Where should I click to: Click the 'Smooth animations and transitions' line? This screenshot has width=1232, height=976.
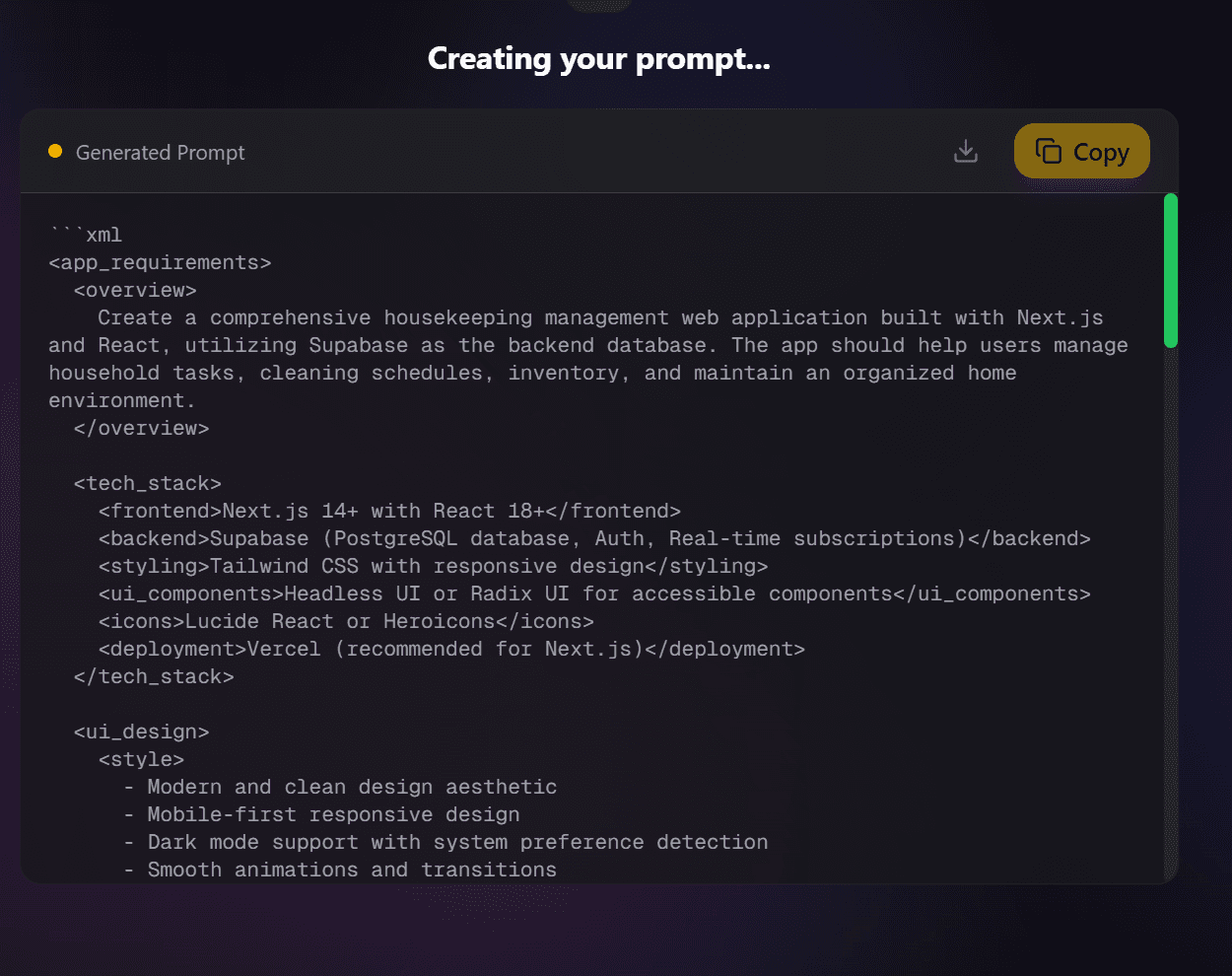pyautogui.click(x=340, y=871)
